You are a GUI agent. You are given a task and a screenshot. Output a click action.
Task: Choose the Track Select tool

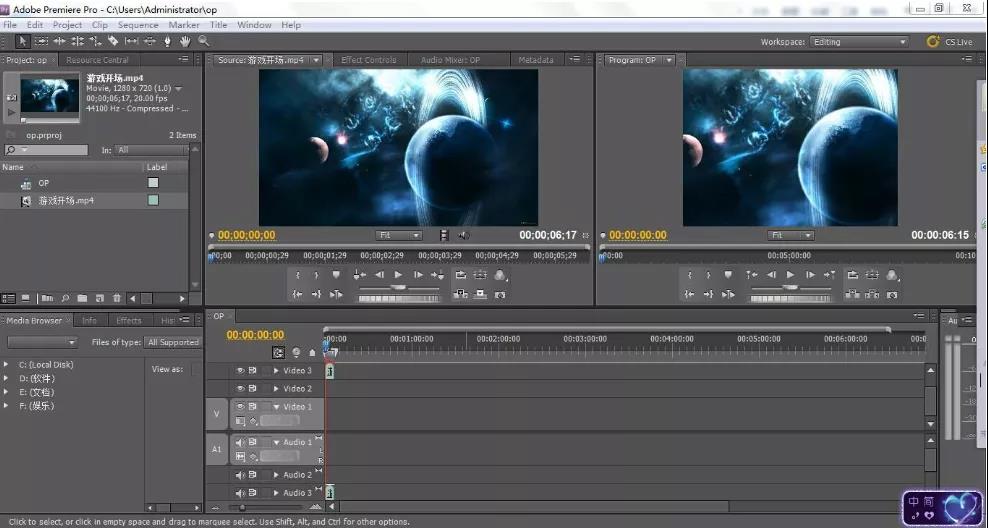41,41
